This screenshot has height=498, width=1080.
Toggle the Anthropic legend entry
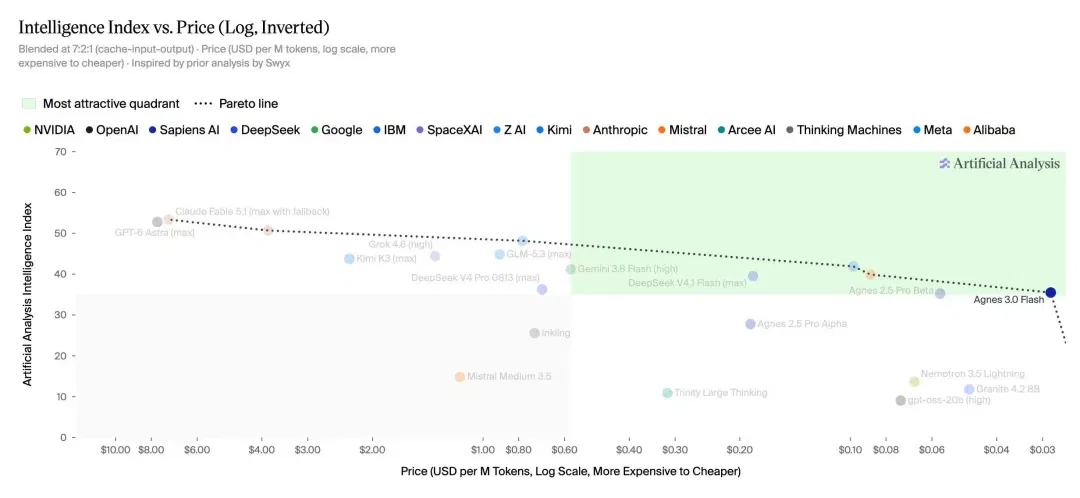(615, 129)
